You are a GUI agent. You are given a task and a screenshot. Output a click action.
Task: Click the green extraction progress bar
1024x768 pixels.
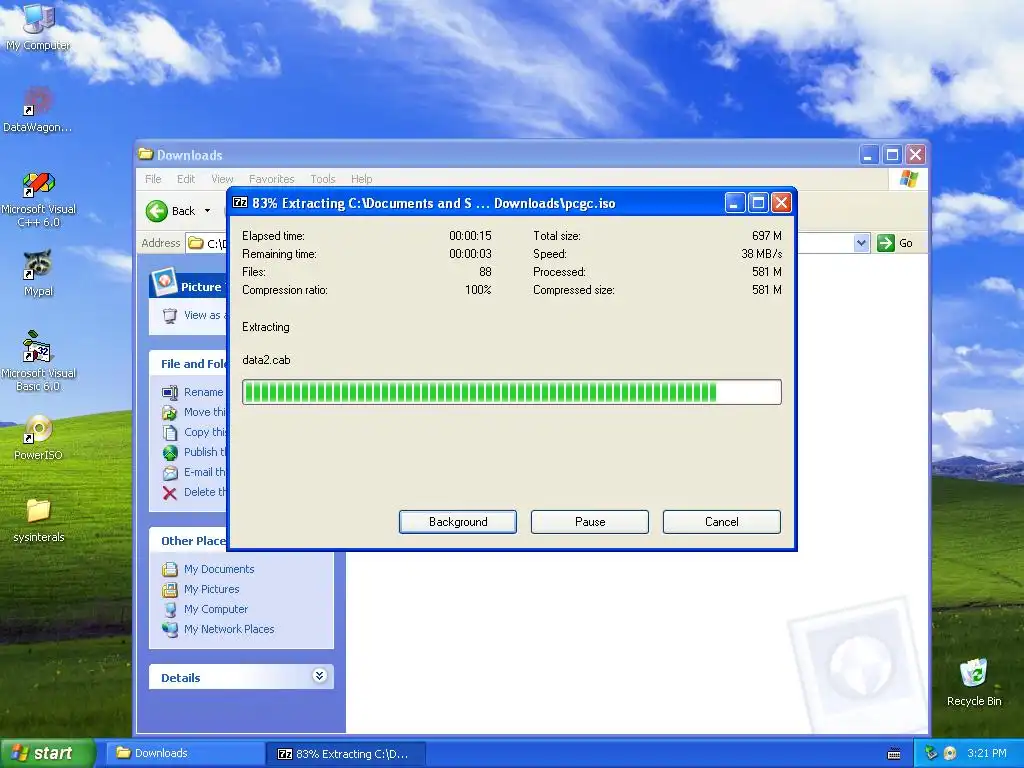(x=511, y=392)
